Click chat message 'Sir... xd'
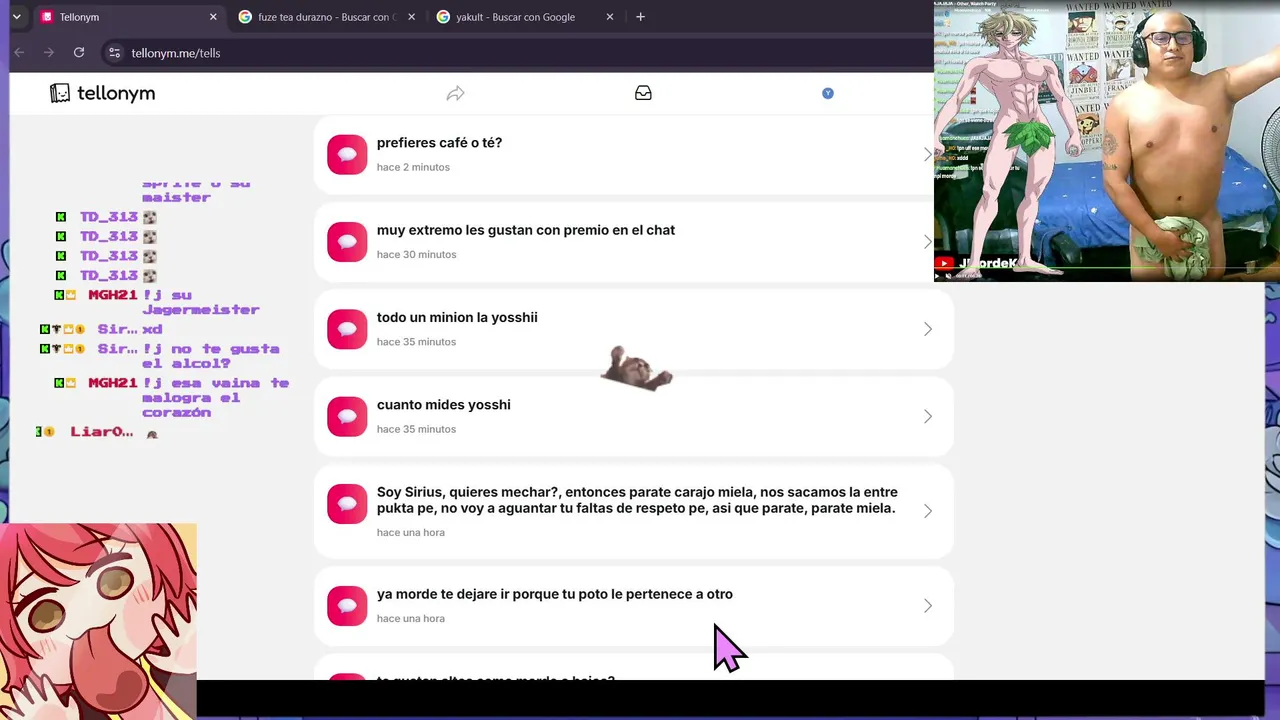This screenshot has height=720, width=1280. [x=130, y=329]
